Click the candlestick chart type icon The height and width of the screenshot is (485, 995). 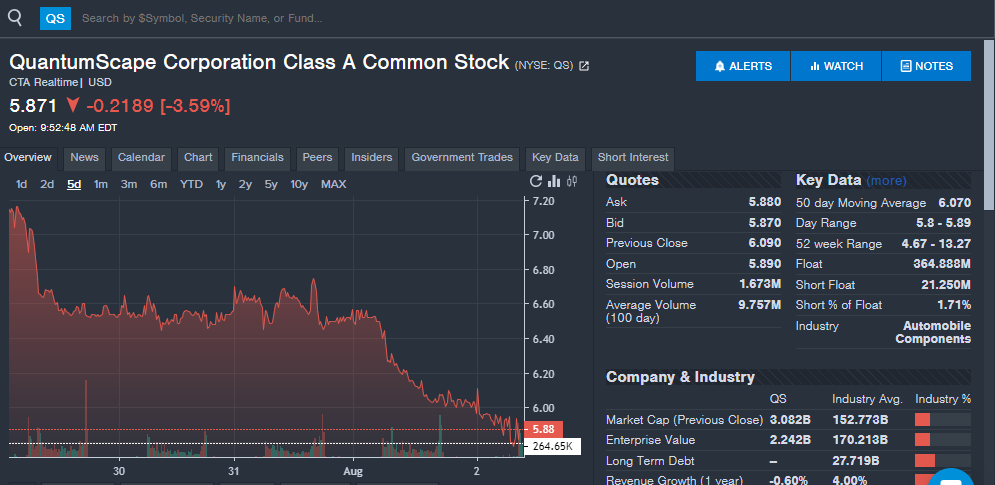[x=572, y=182]
